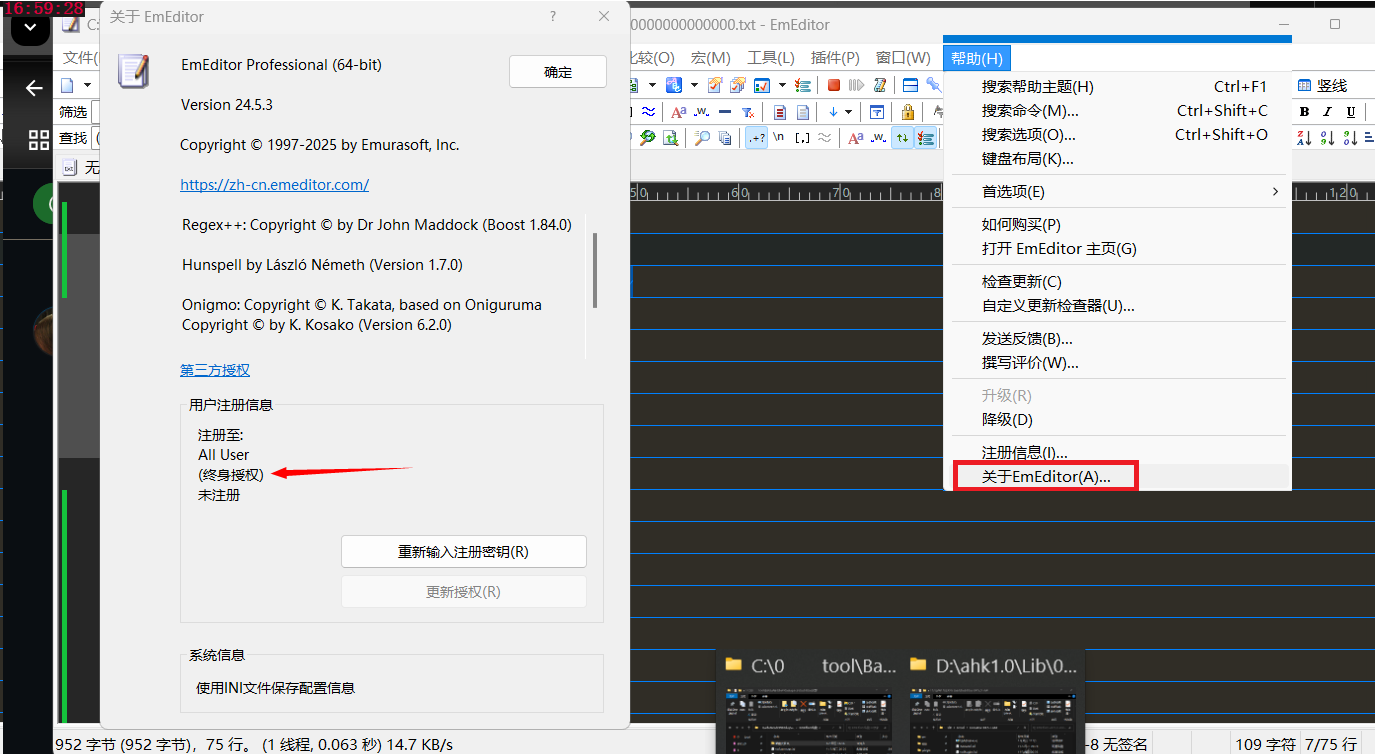Click 重新输入注册密钥(R) button

(463, 552)
